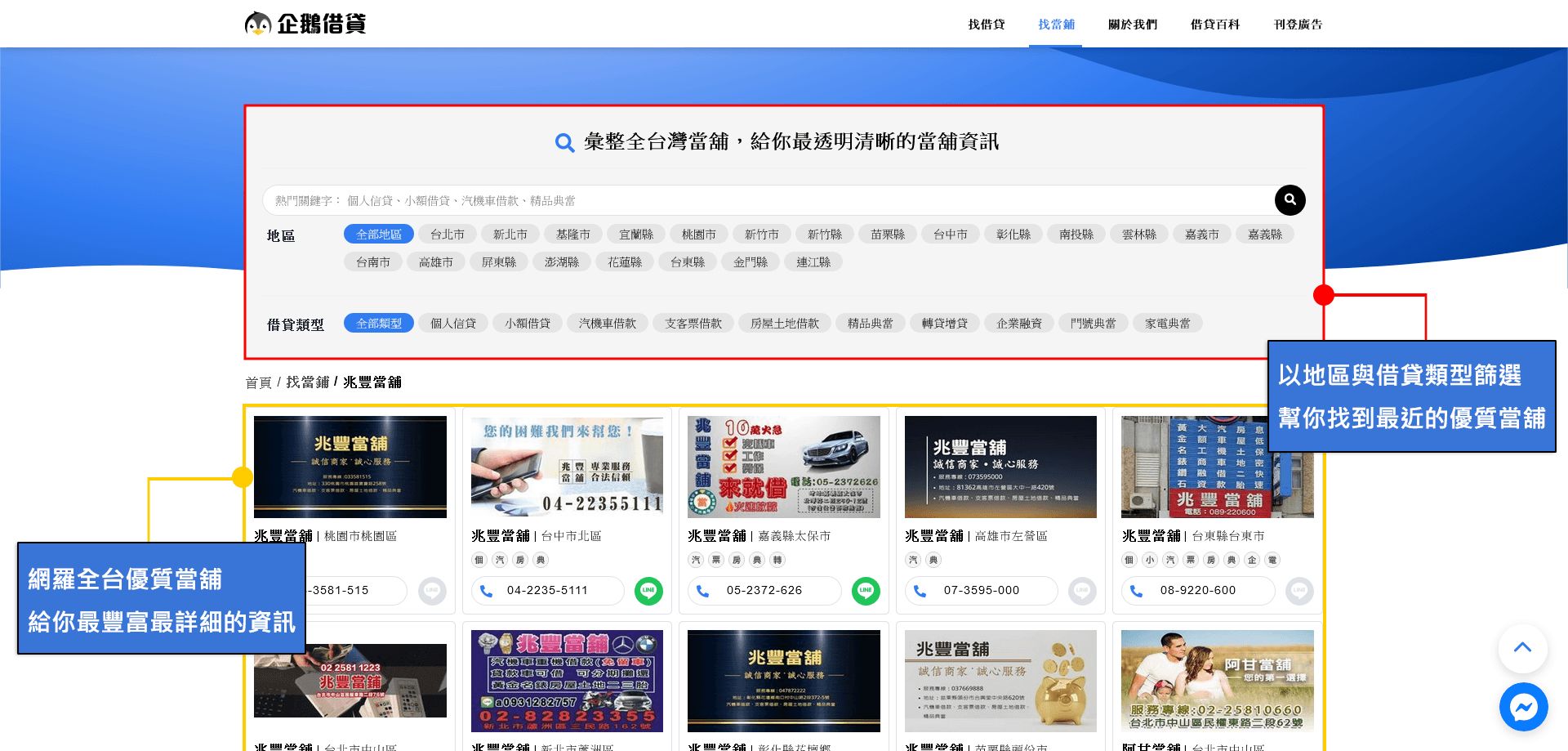Click 典 tag on 高雄市左營區 card
Image resolution: width=1568 pixels, height=751 pixels.
pyautogui.click(x=933, y=560)
